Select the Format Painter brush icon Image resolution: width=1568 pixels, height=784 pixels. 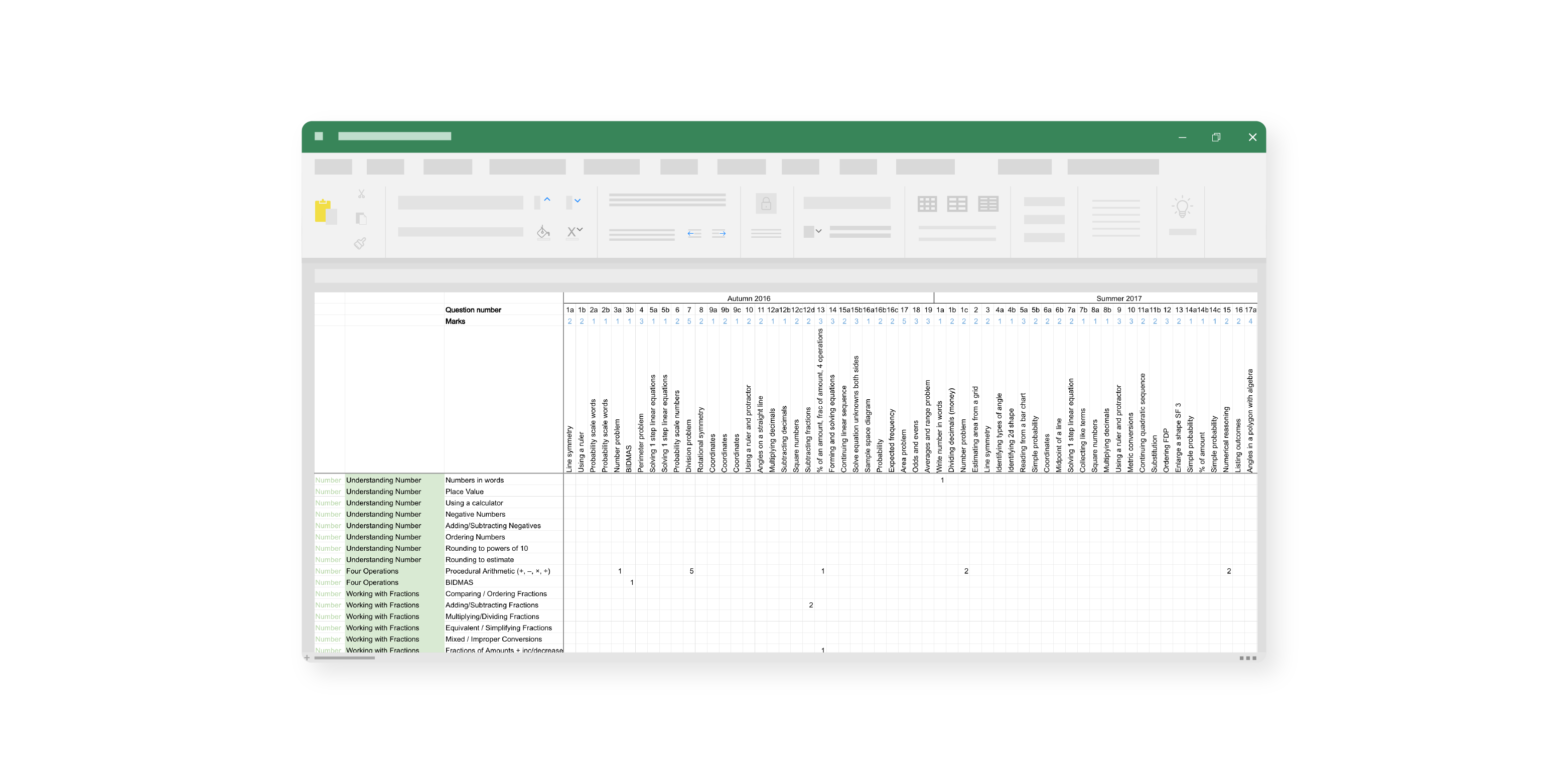(360, 243)
